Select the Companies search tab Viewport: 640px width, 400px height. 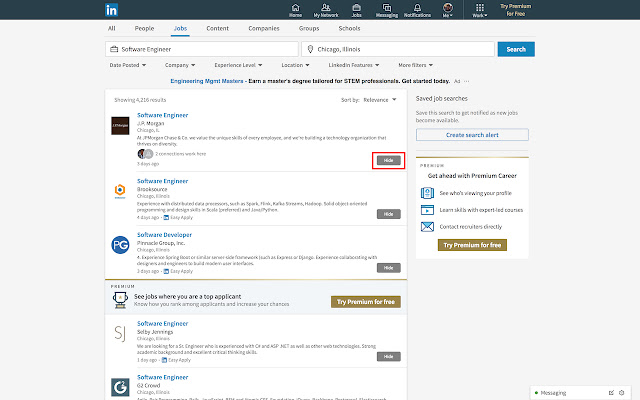pyautogui.click(x=264, y=28)
